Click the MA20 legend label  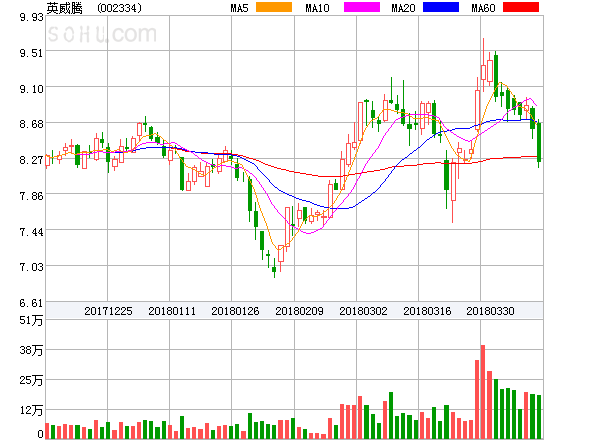click(x=403, y=8)
